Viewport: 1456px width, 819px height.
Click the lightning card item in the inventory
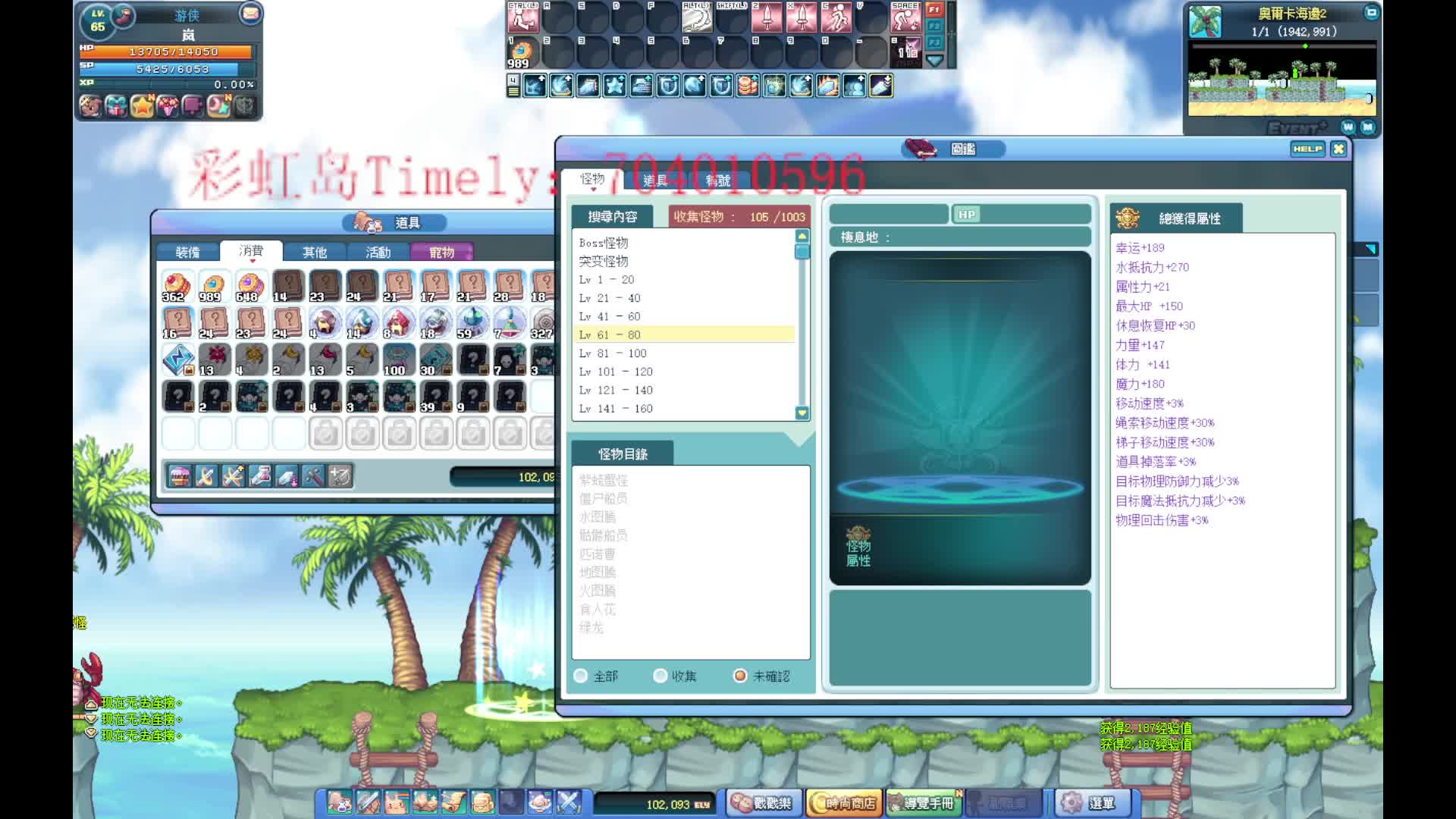coord(178,359)
